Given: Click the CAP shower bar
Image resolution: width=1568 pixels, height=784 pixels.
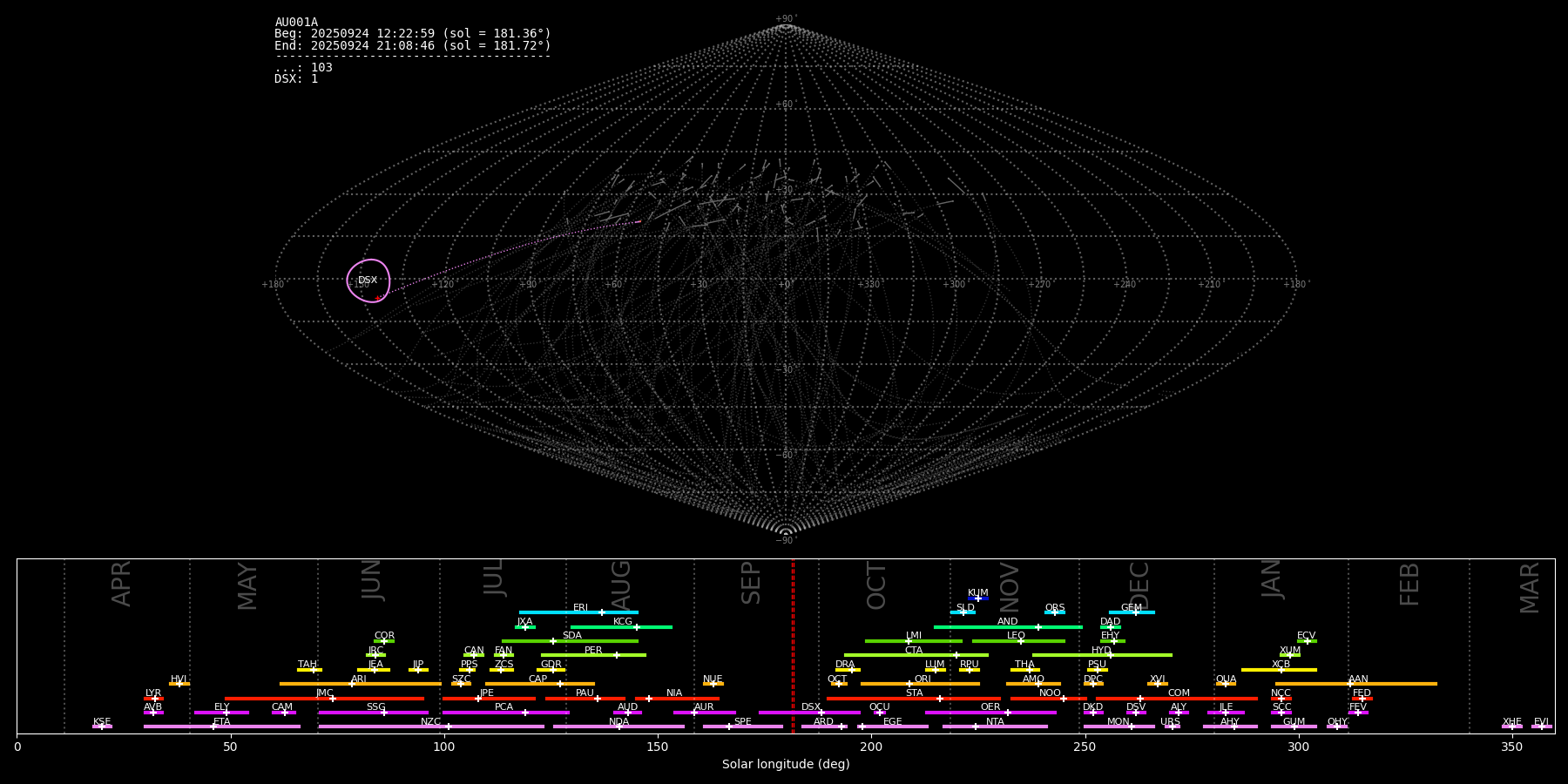Looking at the screenshot, I should (540, 684).
